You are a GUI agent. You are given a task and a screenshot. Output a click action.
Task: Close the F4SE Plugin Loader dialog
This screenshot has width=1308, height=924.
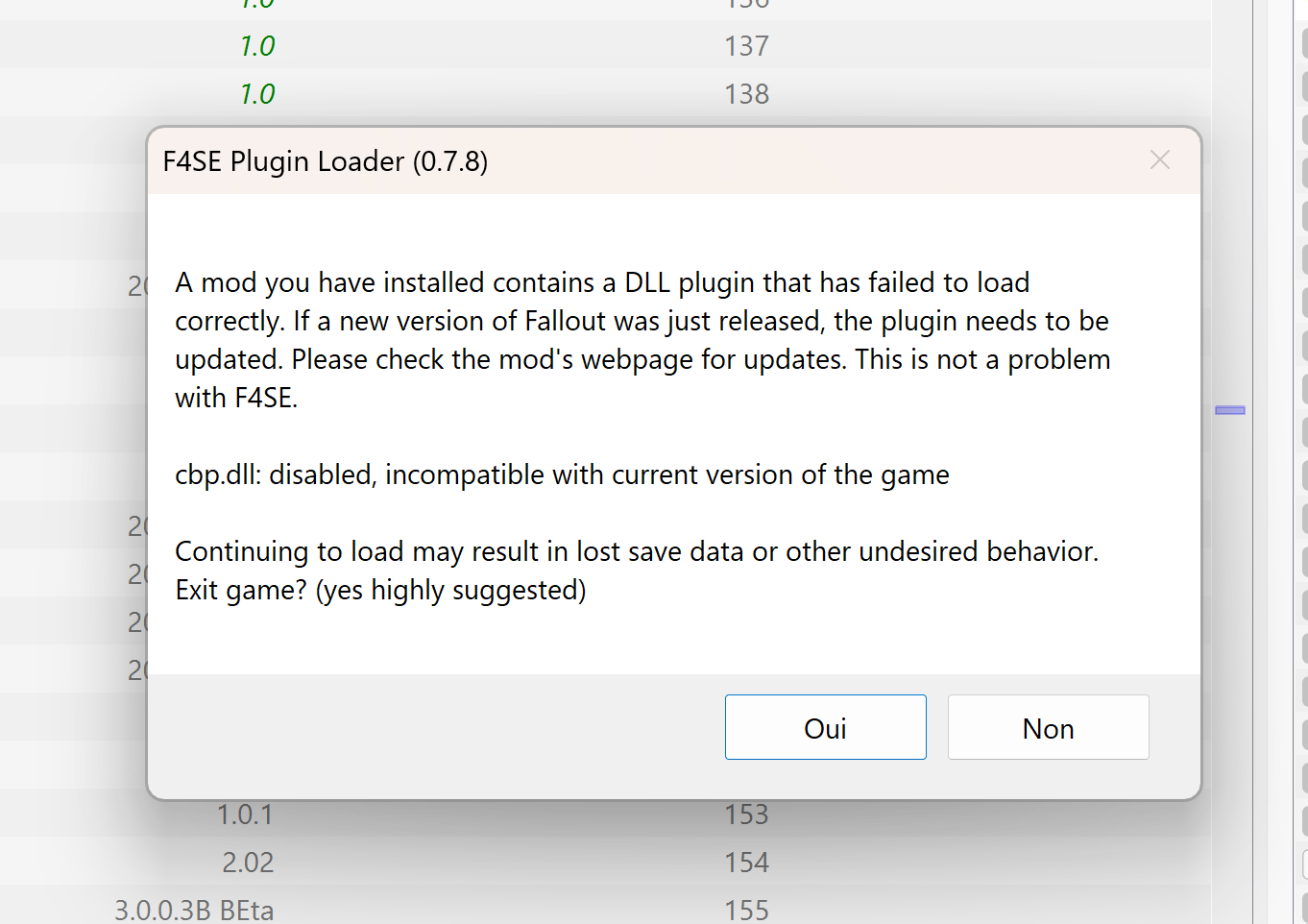coord(1160,160)
